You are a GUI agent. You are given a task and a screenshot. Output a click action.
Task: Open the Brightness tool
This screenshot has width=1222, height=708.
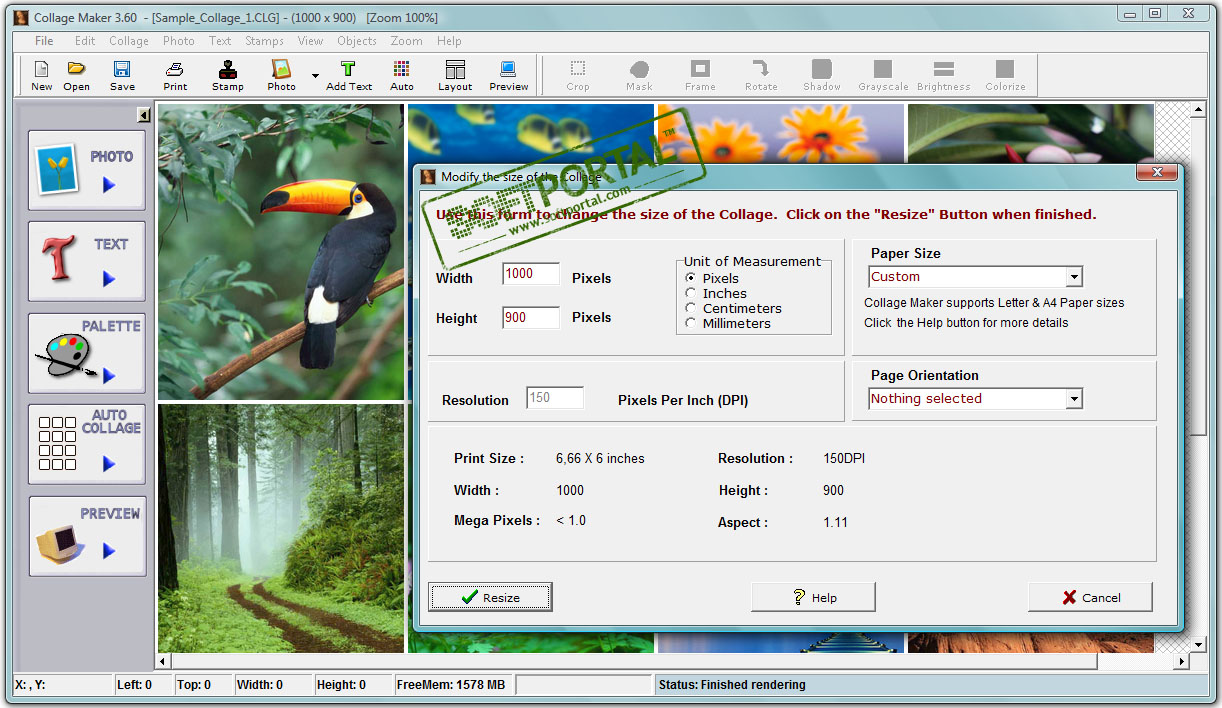point(944,75)
